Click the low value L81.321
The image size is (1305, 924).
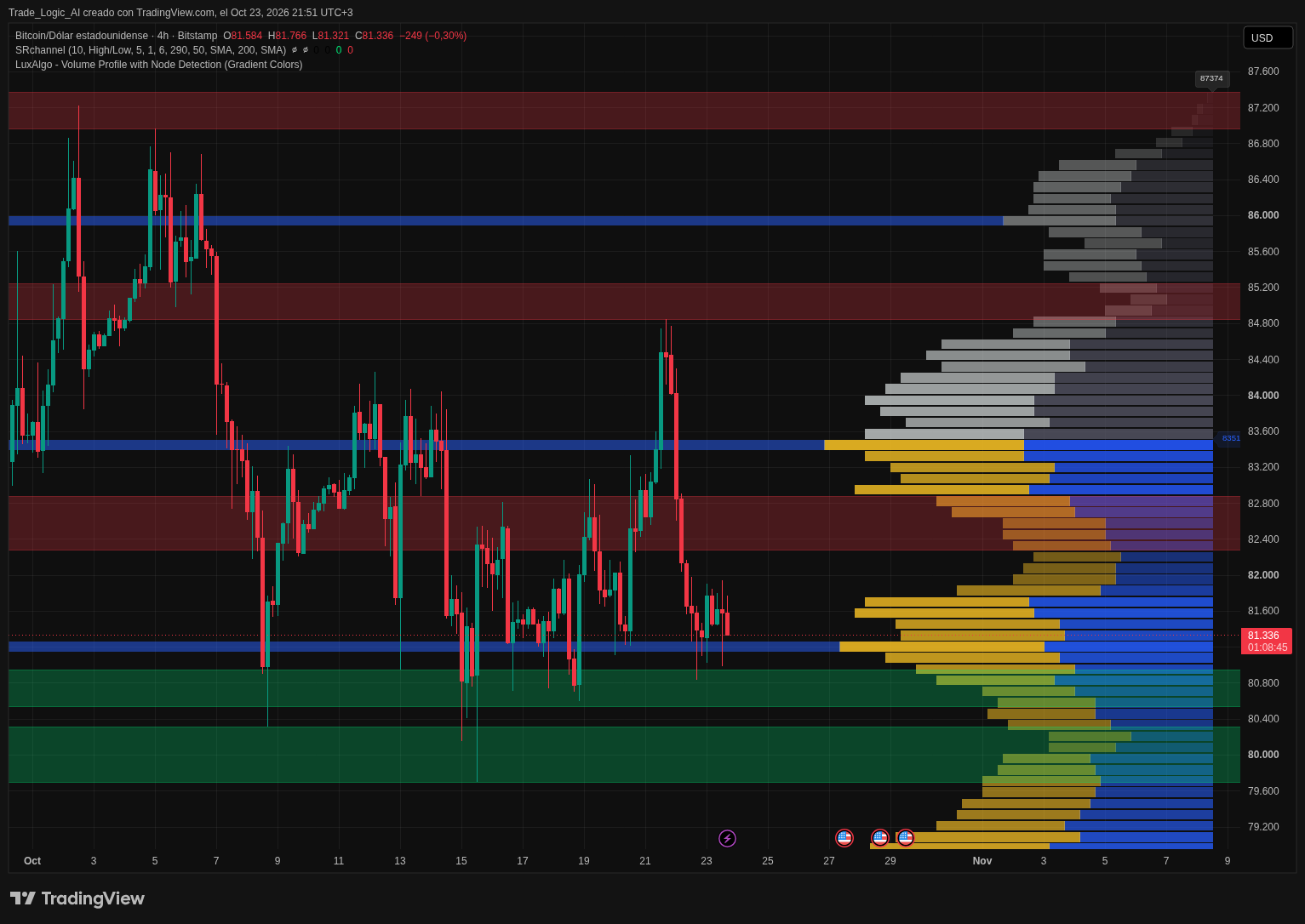[x=330, y=36]
